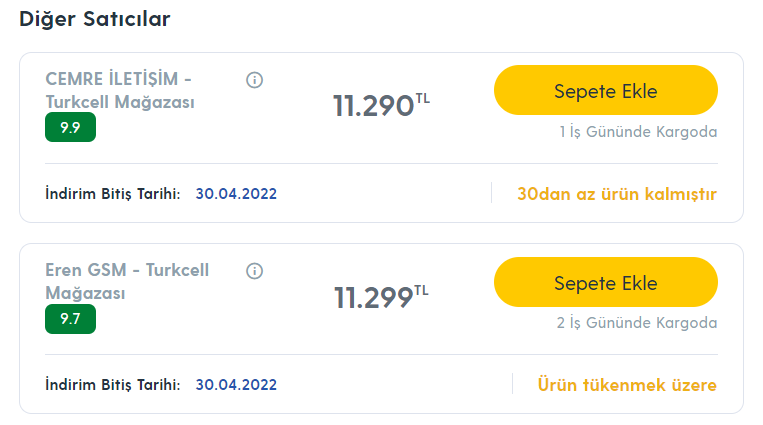763x425 pixels.
Task: Click the '2 İş Gününde Kargoda' shipping text
Action: (x=637, y=323)
